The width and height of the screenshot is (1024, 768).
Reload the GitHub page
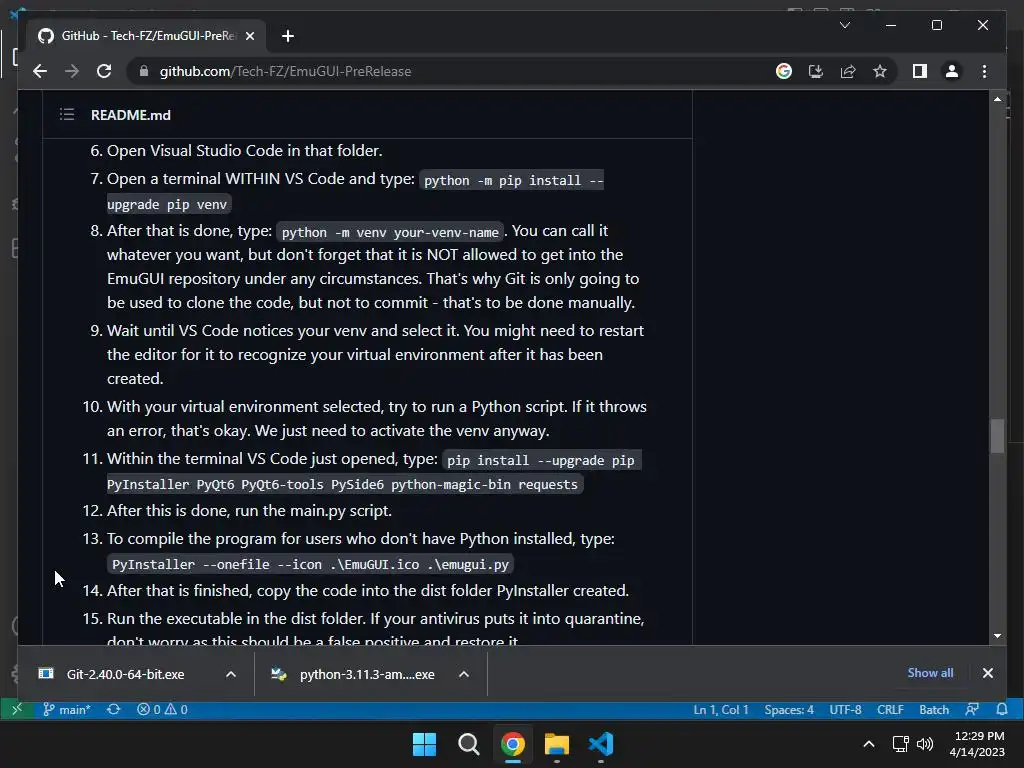pos(104,71)
